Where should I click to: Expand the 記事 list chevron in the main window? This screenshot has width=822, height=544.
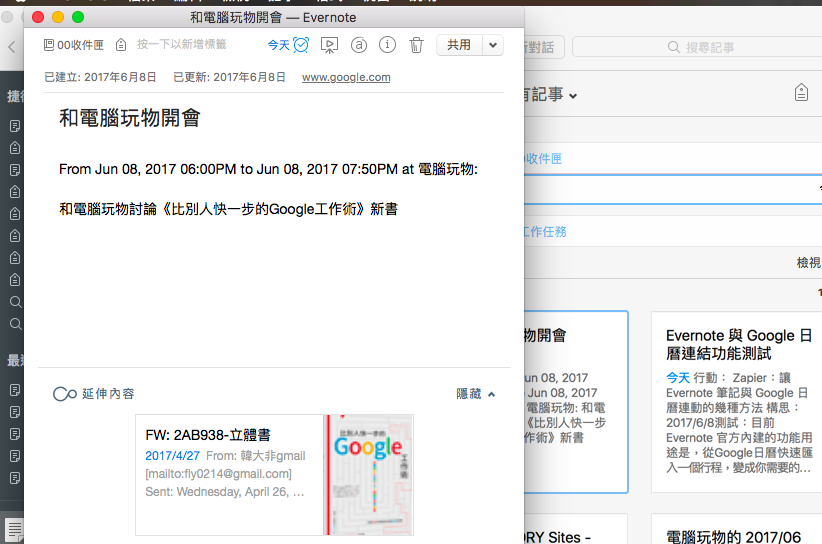coord(573,96)
